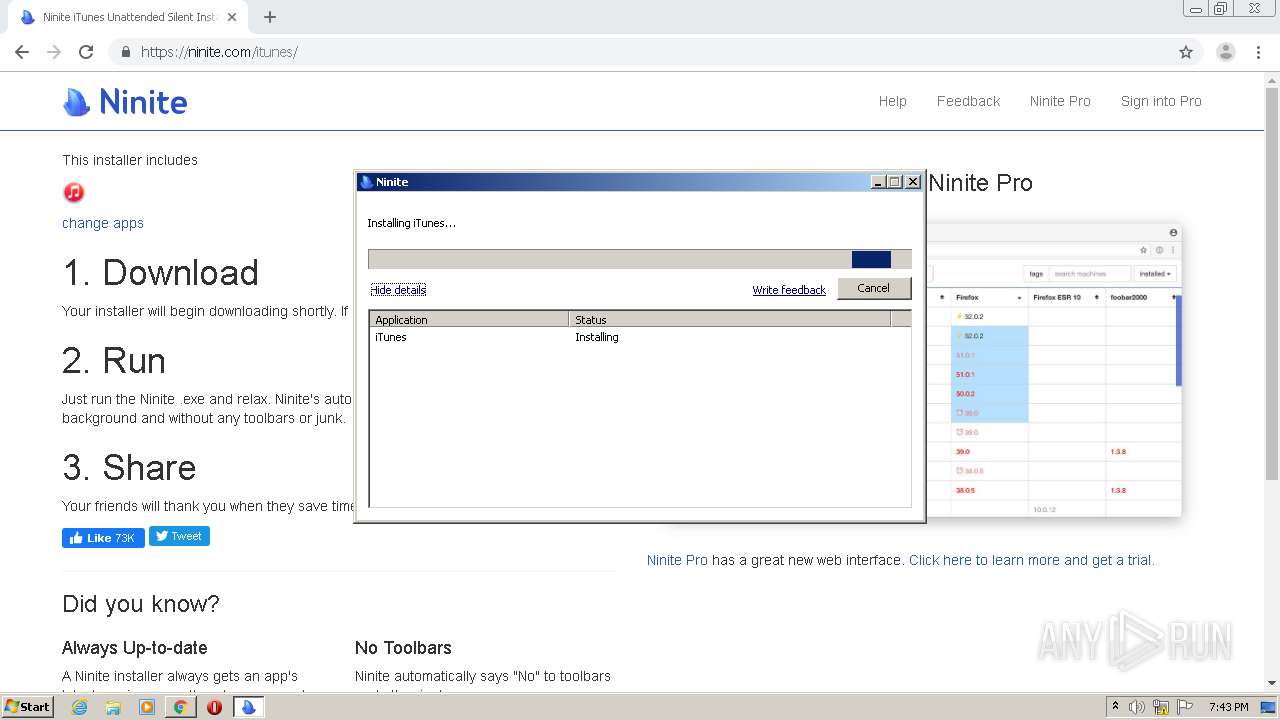Click the Ninite Pro interface screenshot
The image size is (1280, 720).
[1054, 370]
